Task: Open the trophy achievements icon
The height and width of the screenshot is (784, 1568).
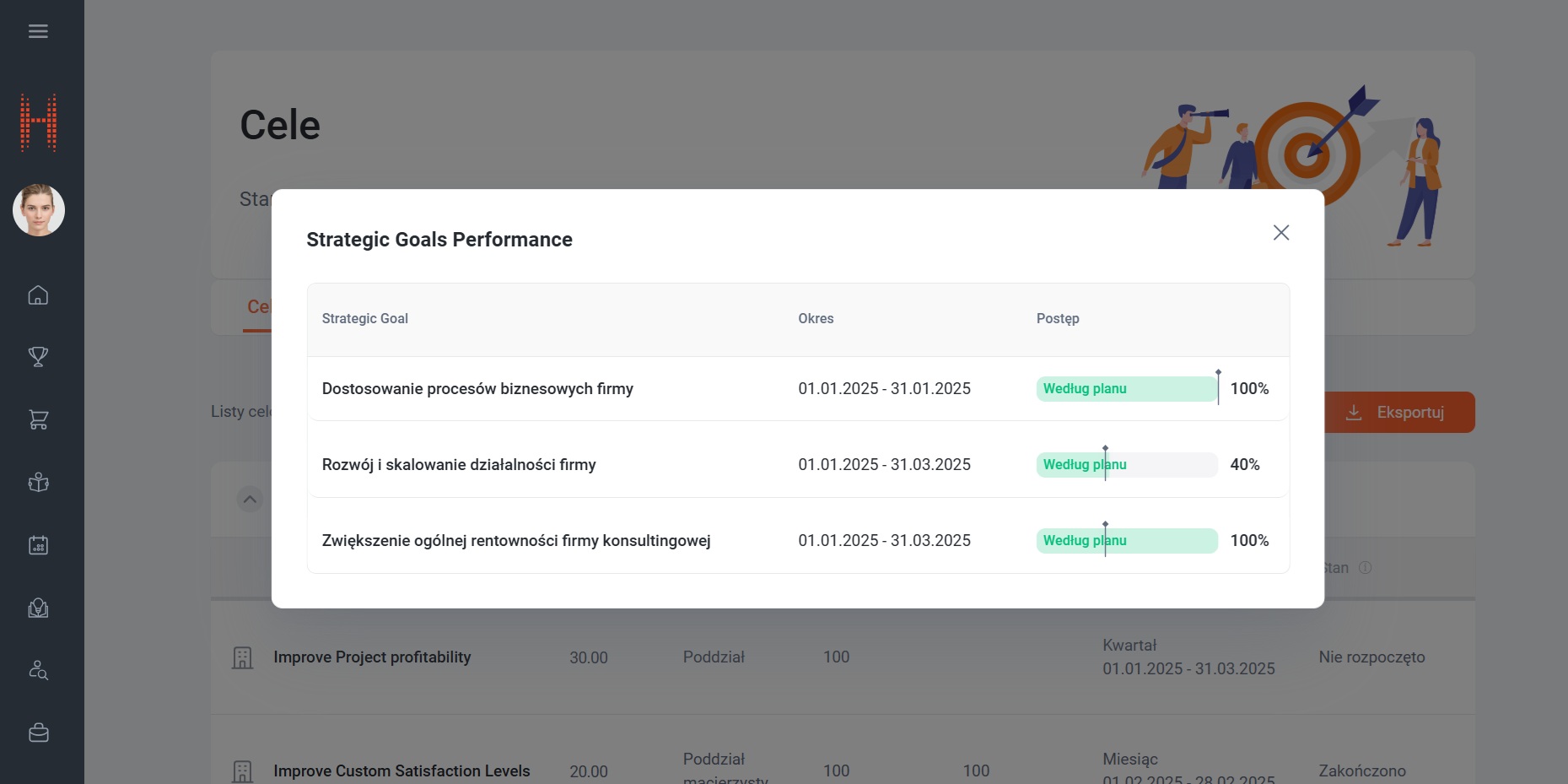Action: 38,357
